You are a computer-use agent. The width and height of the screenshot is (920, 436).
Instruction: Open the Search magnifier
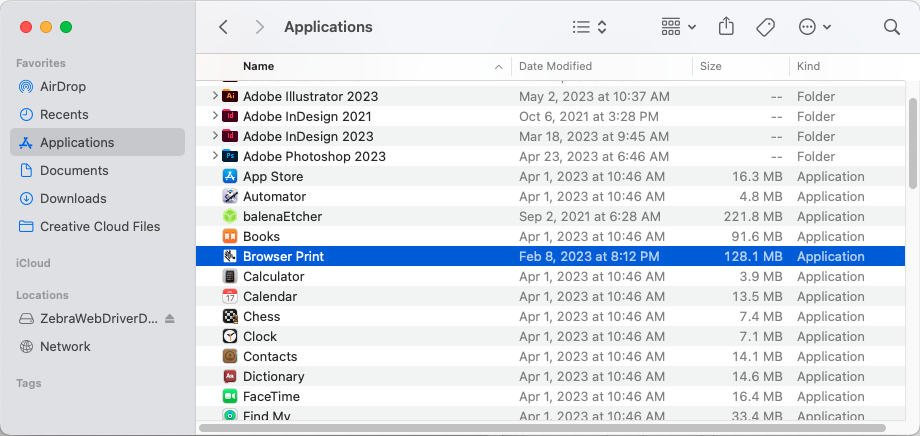click(891, 27)
